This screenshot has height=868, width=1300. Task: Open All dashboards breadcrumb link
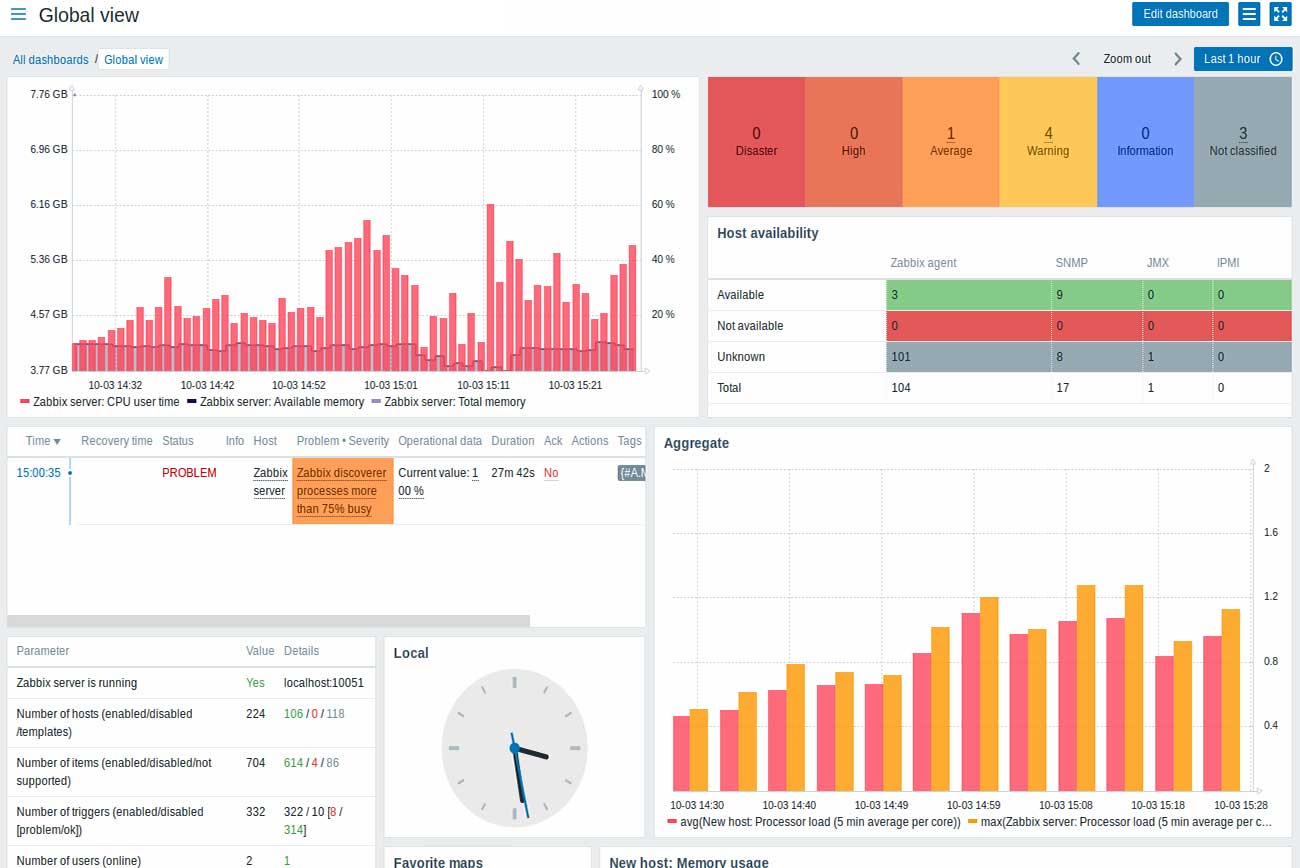click(51, 60)
